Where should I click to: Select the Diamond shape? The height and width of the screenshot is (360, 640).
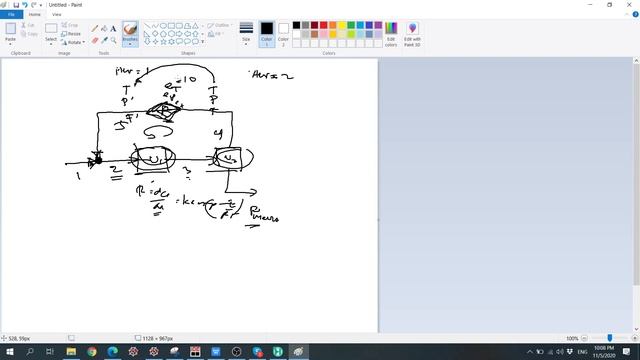coord(155,33)
